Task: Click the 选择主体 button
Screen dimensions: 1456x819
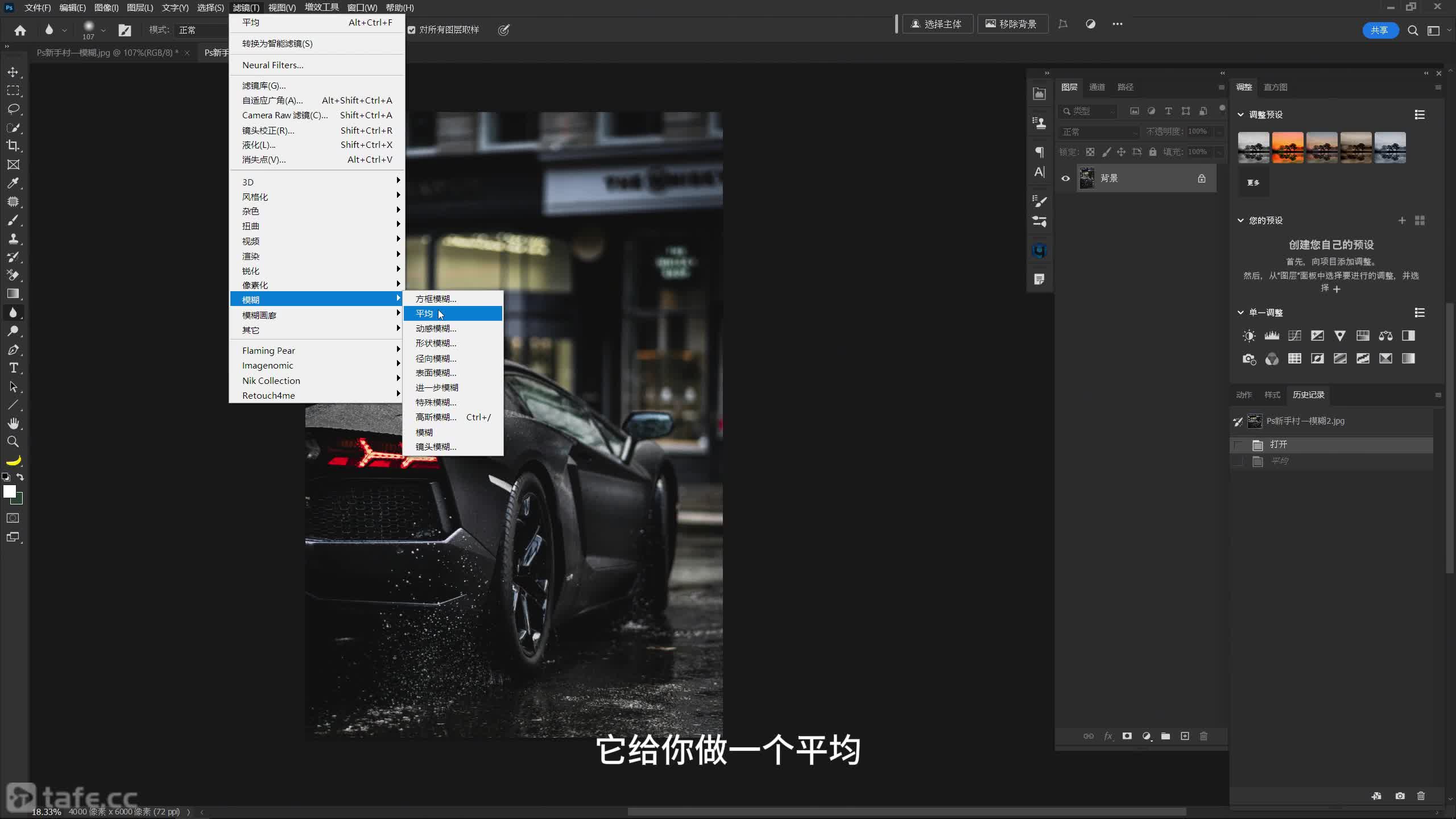Action: click(937, 24)
